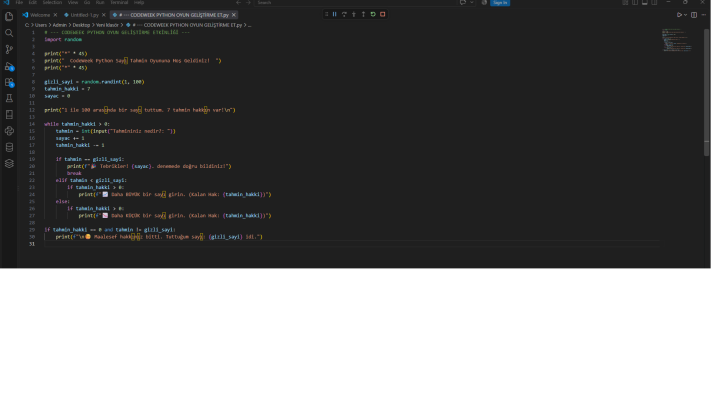Open the Run menu
Screen dimensions: 711x400
pyautogui.click(x=100, y=3)
